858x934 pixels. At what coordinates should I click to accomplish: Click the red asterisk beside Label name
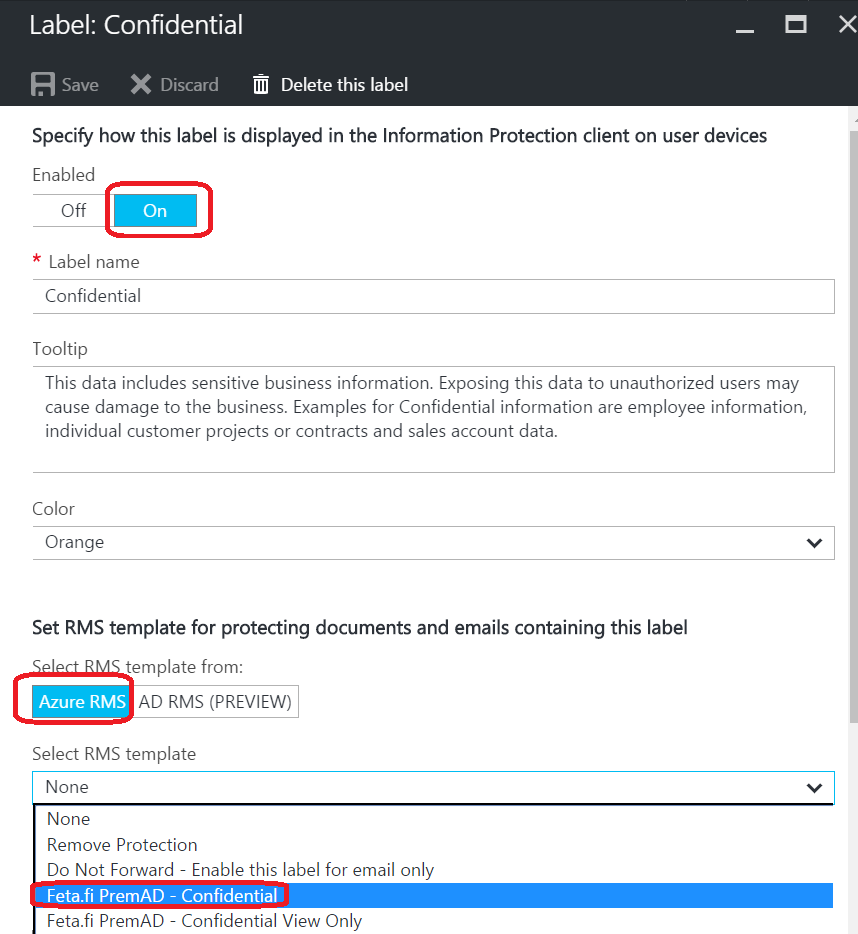tap(36, 261)
